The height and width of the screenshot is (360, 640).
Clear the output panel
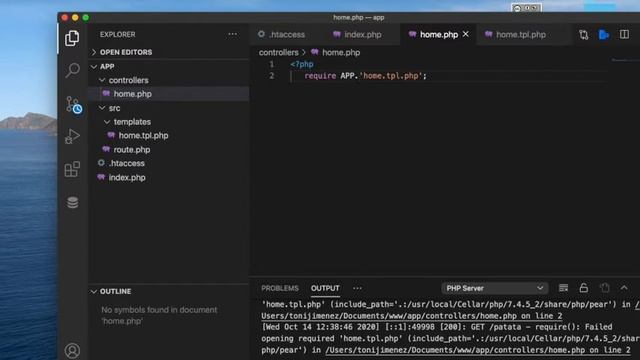563,288
